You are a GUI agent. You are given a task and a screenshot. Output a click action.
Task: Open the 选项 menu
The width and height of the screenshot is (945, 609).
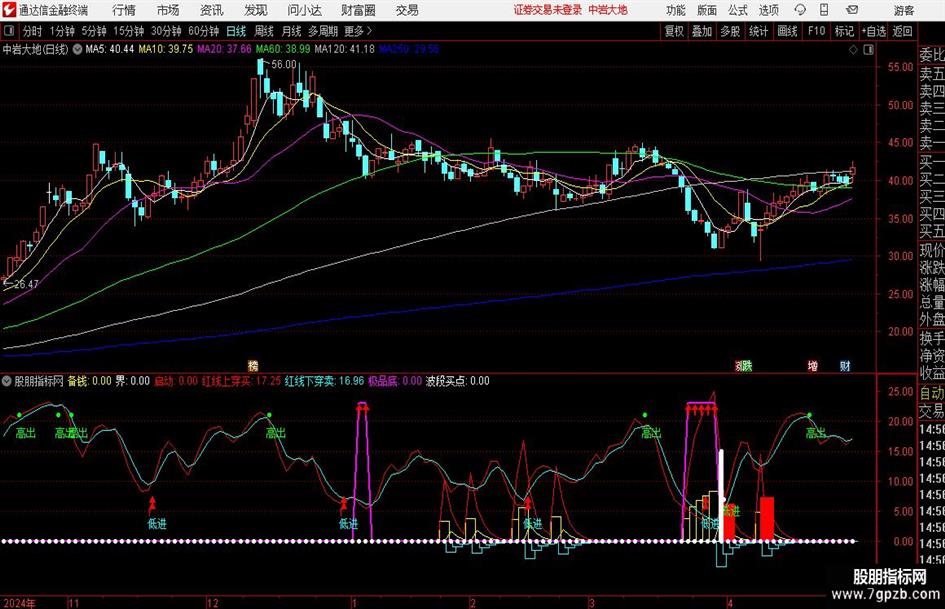point(768,10)
